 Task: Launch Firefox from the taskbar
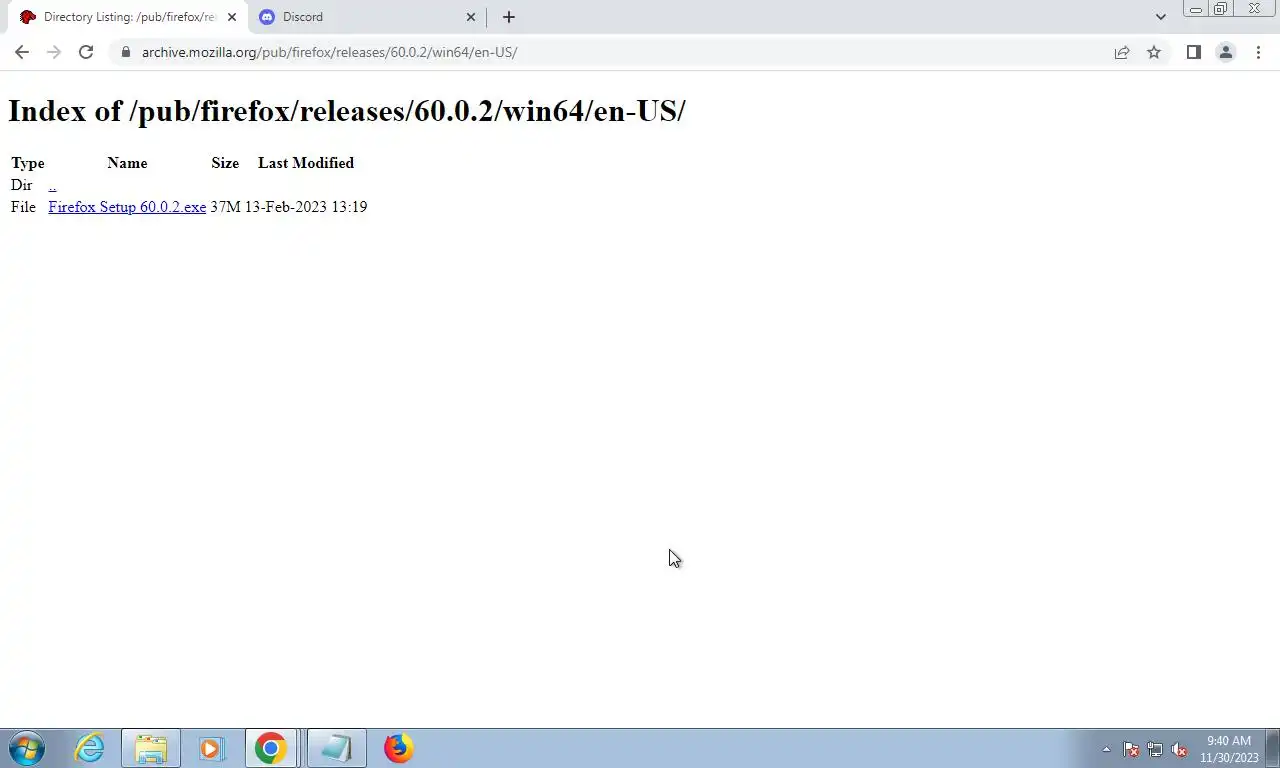(x=398, y=748)
